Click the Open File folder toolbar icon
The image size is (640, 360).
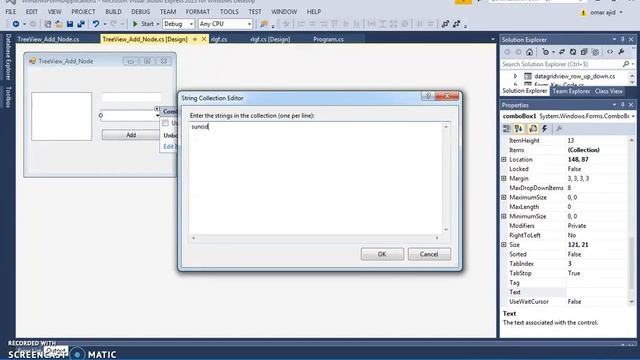[x=59, y=24]
